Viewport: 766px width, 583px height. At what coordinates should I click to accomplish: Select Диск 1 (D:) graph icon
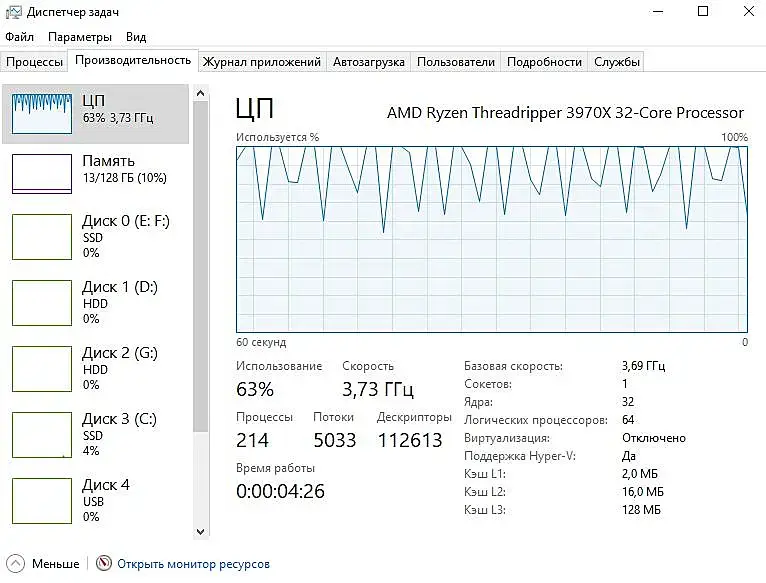42,303
